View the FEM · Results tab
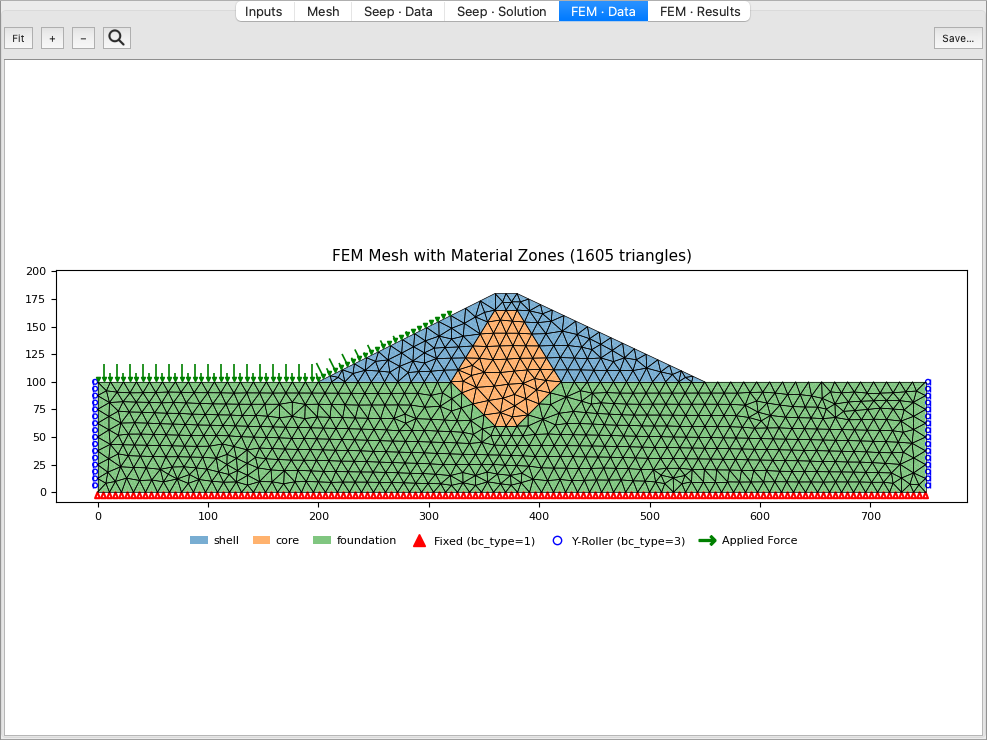 (x=699, y=11)
